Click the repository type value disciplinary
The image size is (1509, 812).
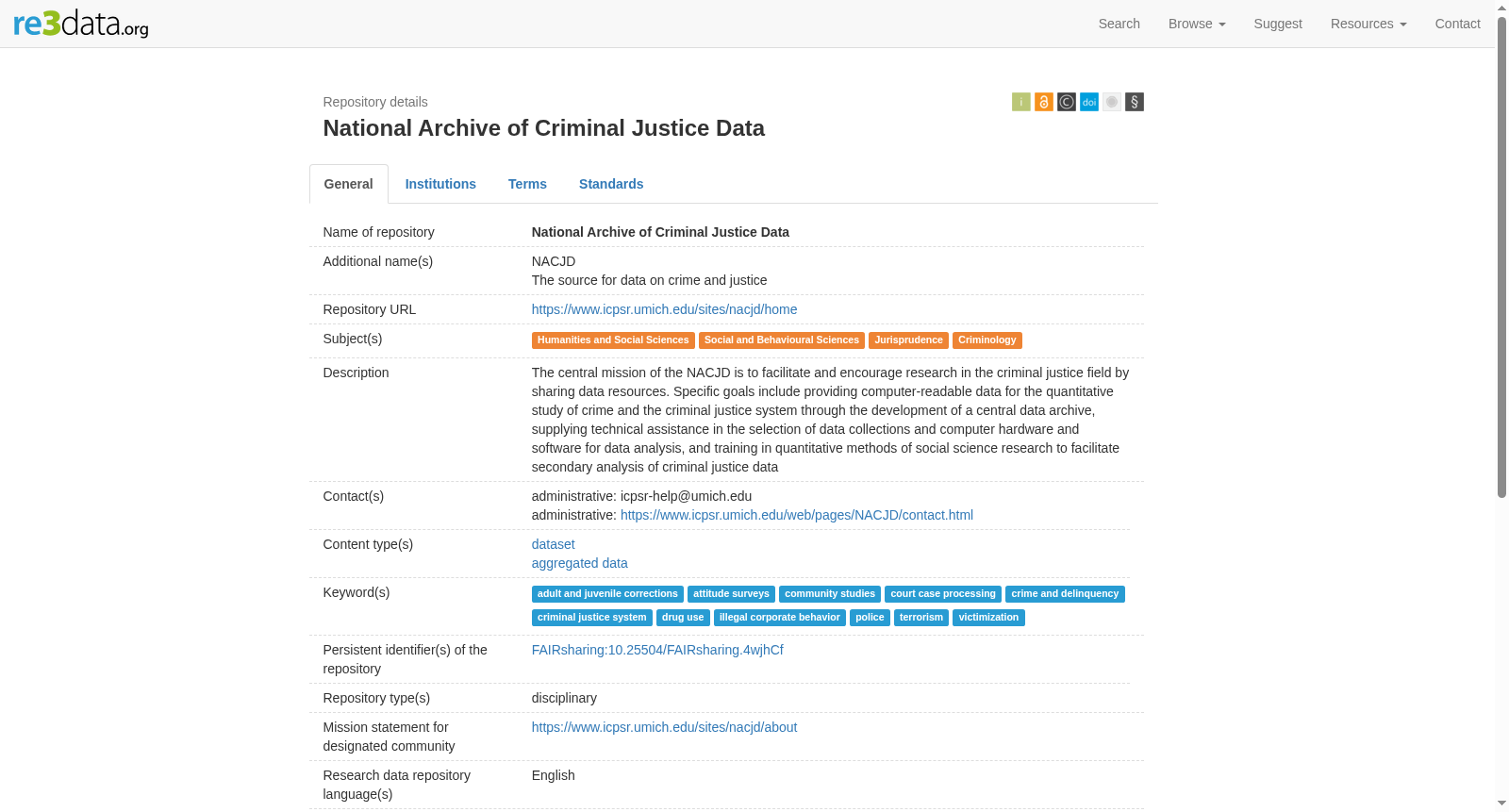click(564, 698)
